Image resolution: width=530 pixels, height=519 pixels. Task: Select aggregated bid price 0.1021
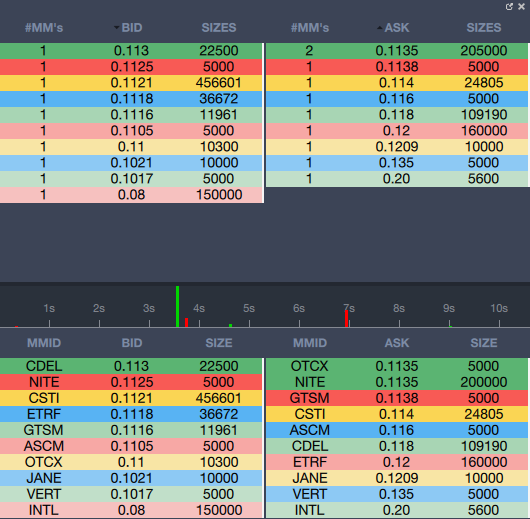132,163
